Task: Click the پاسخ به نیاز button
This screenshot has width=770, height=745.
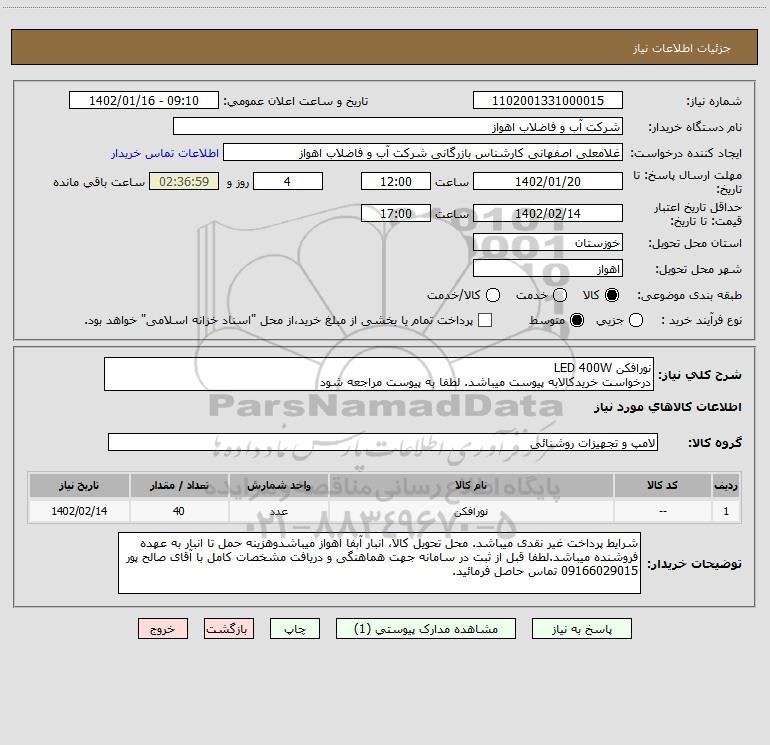Action: [581, 629]
